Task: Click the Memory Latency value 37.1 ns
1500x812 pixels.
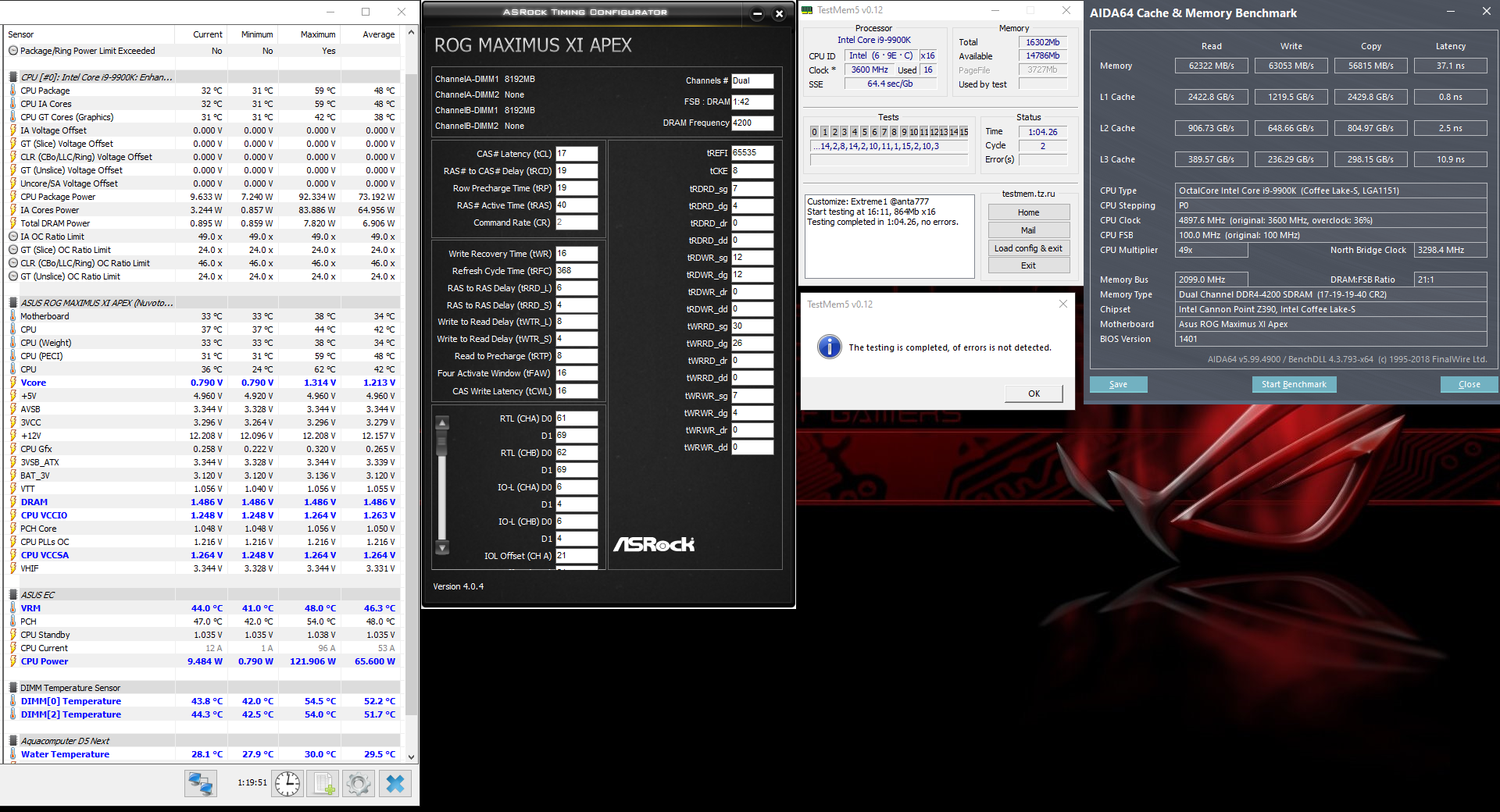Action: (1450, 66)
